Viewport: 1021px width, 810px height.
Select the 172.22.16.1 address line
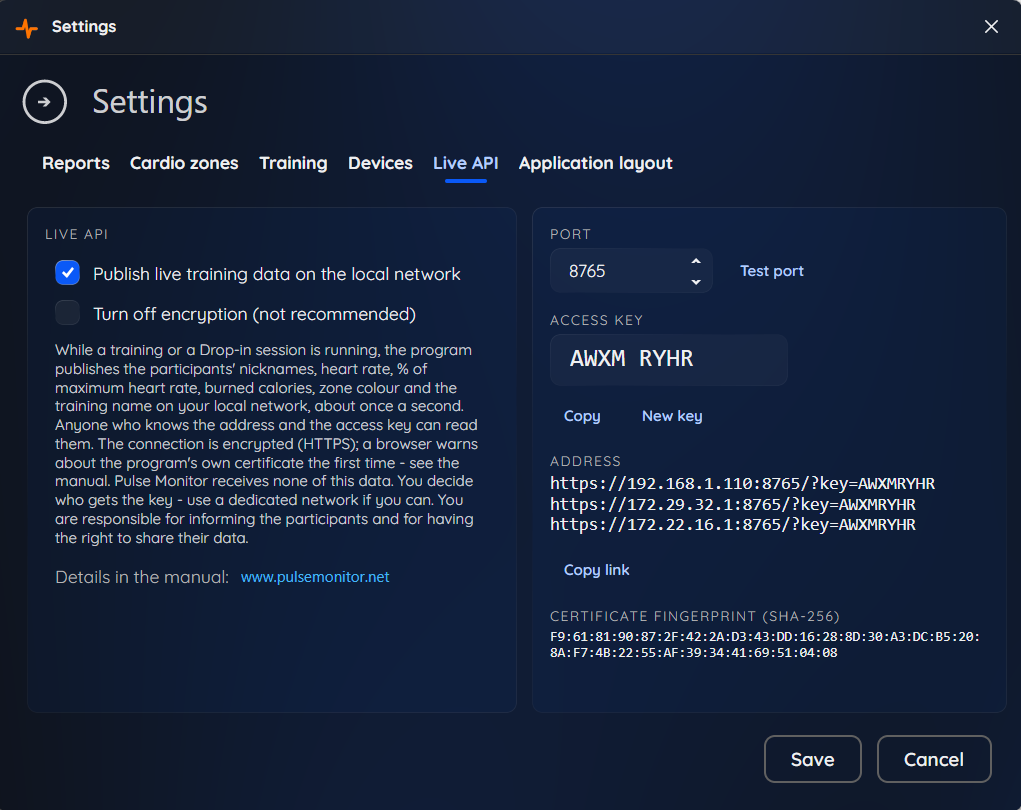733,525
